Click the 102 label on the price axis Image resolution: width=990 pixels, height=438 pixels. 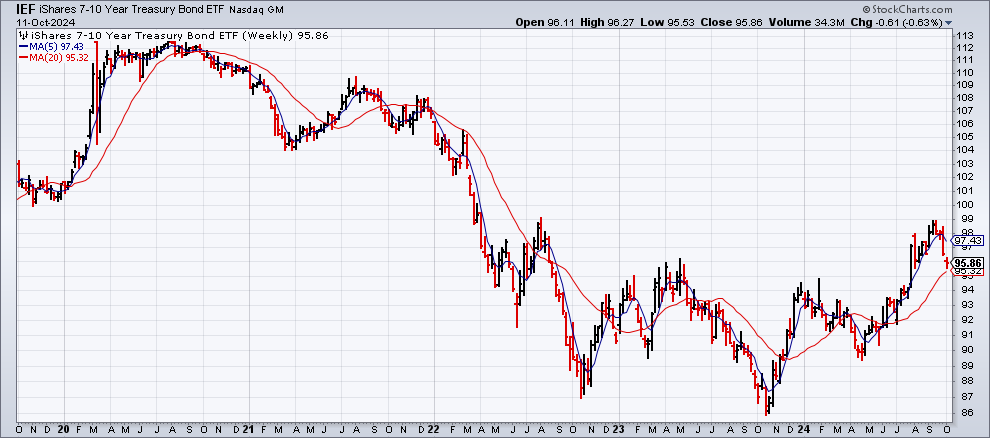(963, 177)
